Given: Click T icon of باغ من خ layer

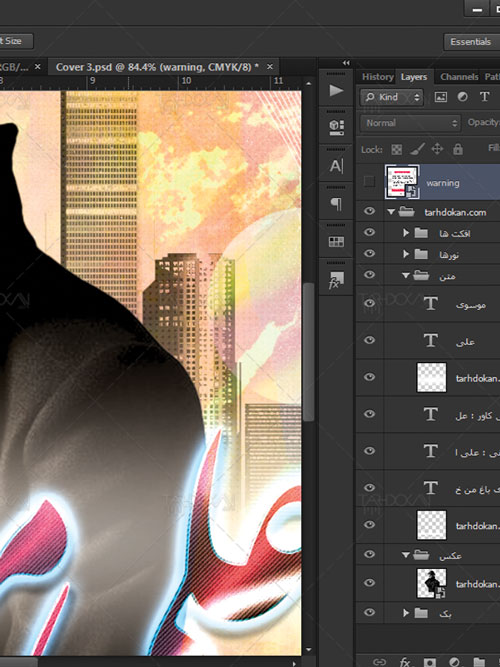Looking at the screenshot, I should (x=431, y=488).
